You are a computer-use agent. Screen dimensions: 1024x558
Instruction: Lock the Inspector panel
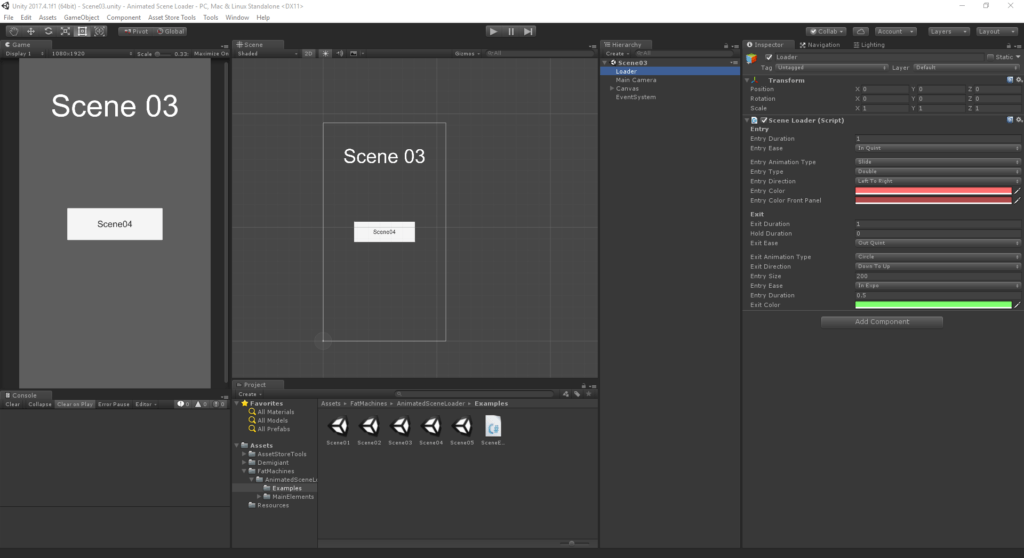point(1008,46)
